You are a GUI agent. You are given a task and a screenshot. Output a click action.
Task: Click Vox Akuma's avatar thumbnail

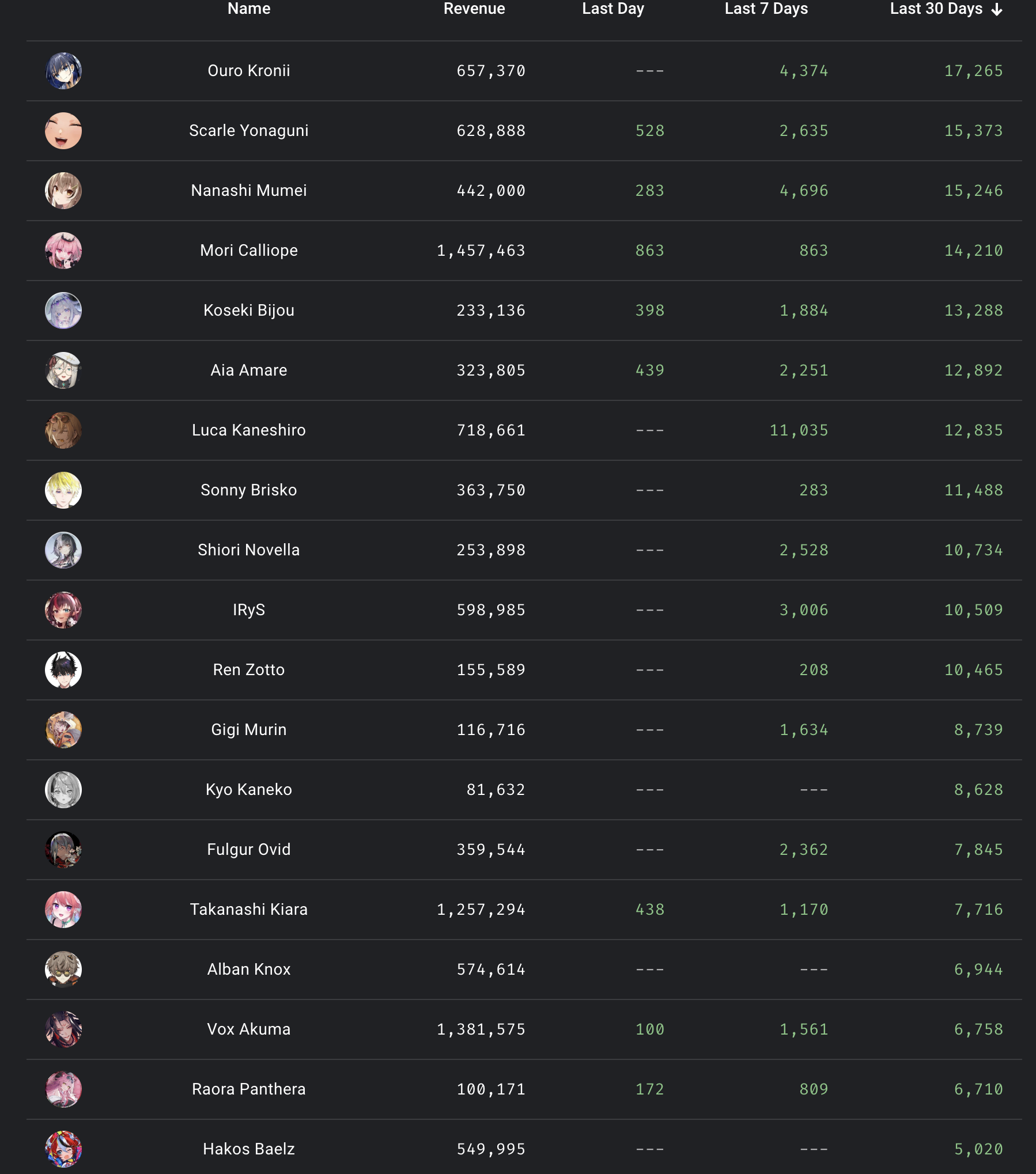click(x=63, y=1029)
